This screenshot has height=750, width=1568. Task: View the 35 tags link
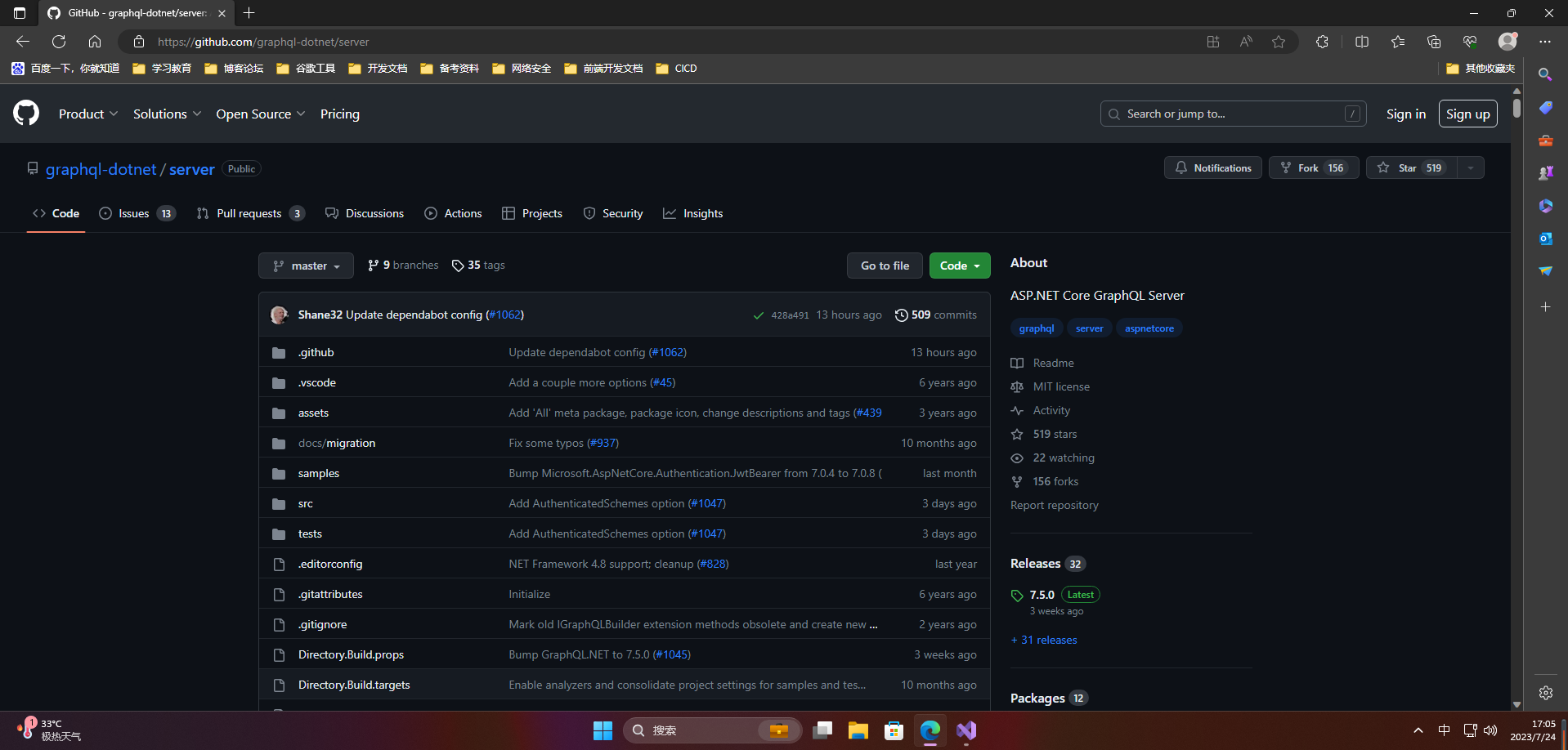pos(478,266)
